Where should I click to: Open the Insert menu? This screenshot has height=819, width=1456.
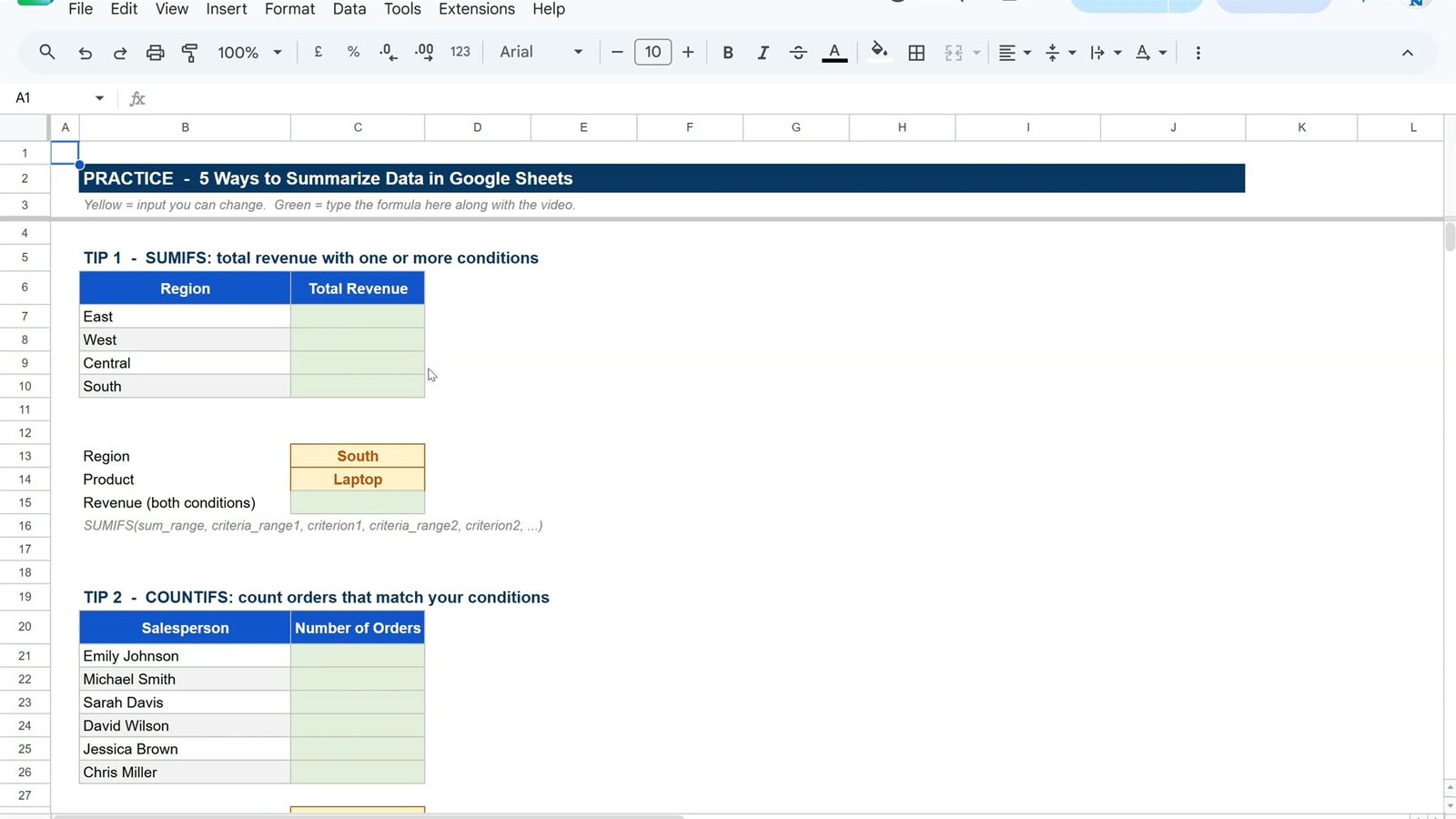(x=226, y=9)
